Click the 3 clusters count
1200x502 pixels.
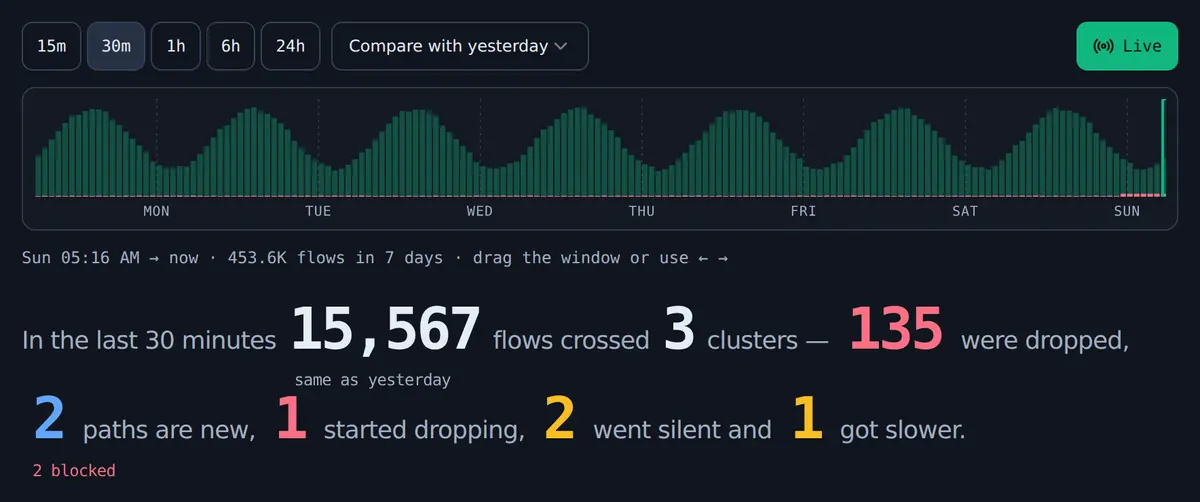pyautogui.click(x=678, y=330)
